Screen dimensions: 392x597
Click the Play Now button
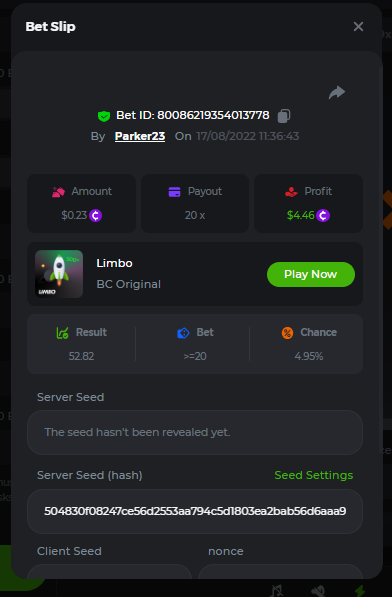tap(311, 274)
